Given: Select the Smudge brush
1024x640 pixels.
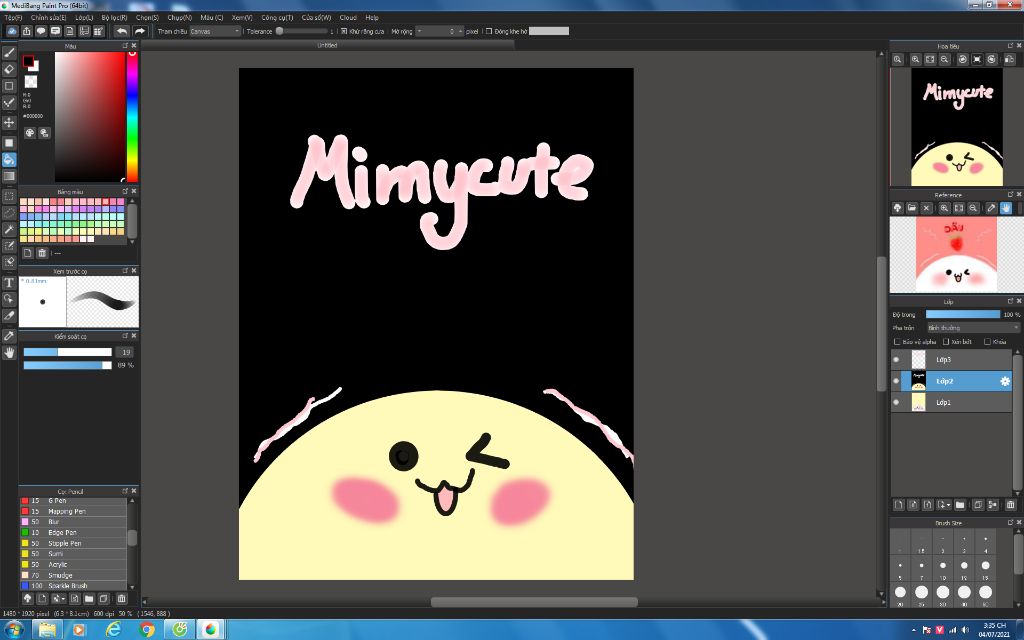Looking at the screenshot, I should pos(73,575).
